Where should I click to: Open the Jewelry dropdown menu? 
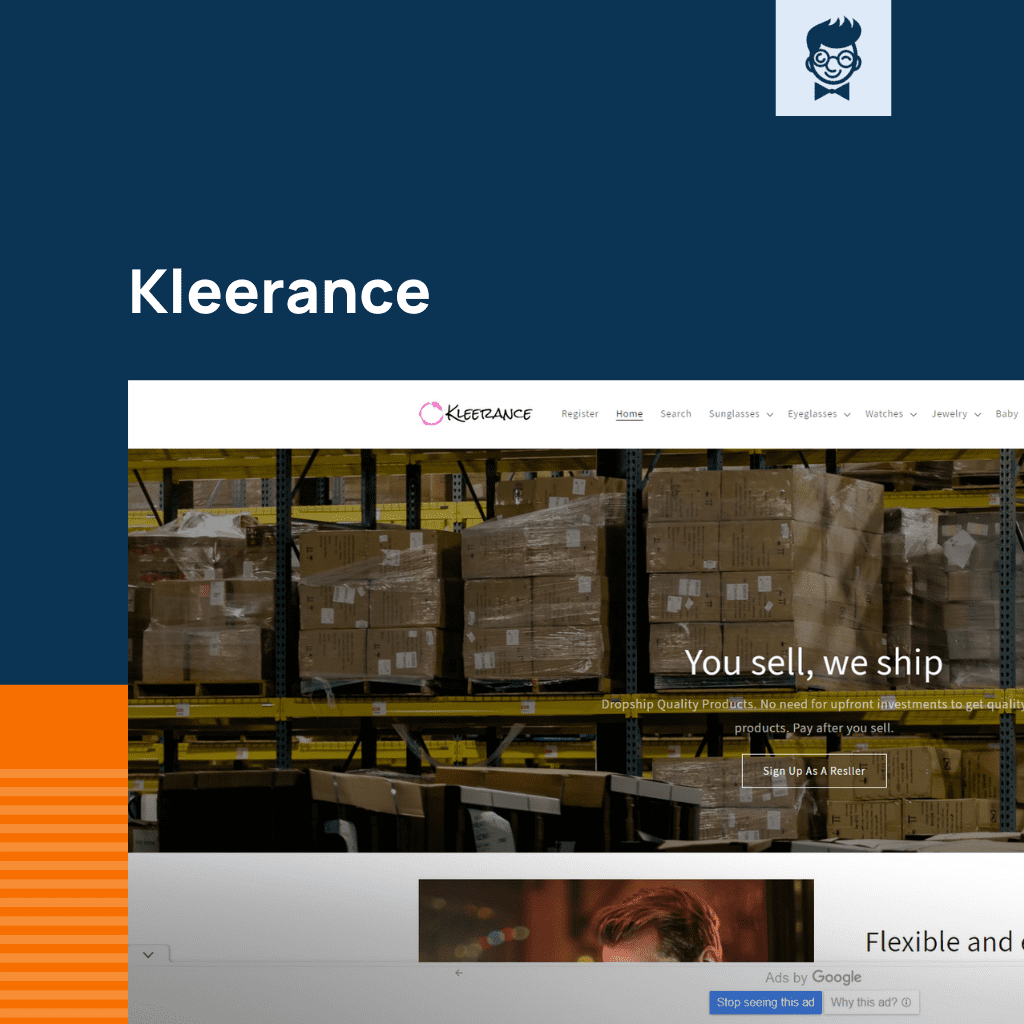click(955, 413)
